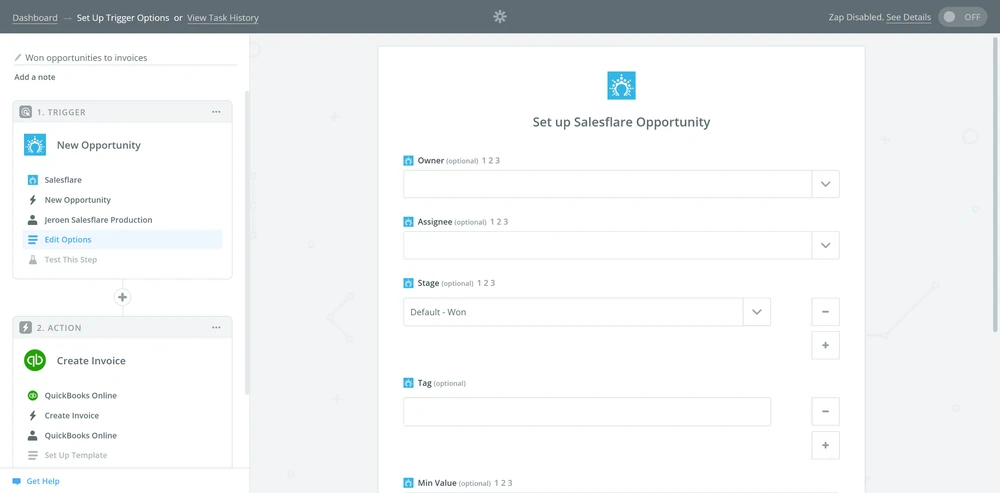Go to Dashboard link
This screenshot has width=1000, height=493.
coord(35,18)
